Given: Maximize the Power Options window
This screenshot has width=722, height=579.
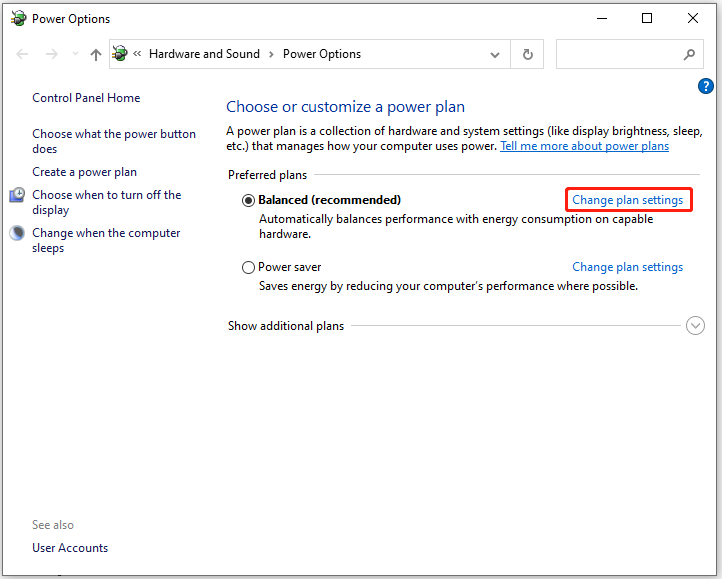Looking at the screenshot, I should pyautogui.click(x=647, y=18).
